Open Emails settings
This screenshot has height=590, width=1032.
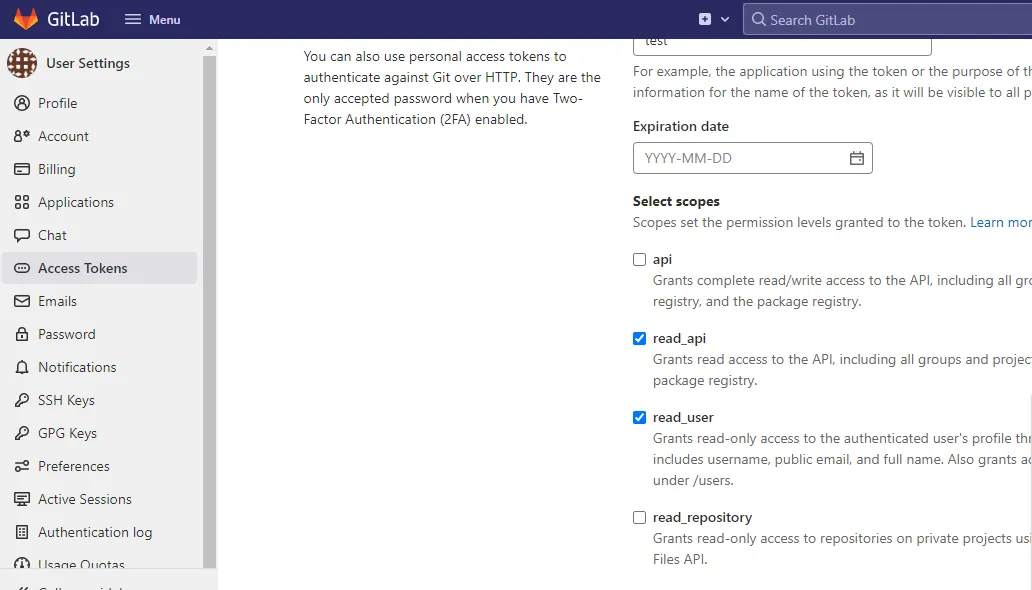click(100, 301)
